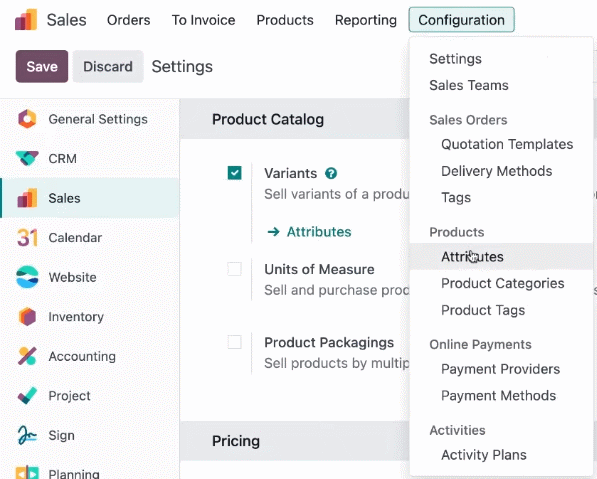Enable the Units of Measure checkbox

235,269
